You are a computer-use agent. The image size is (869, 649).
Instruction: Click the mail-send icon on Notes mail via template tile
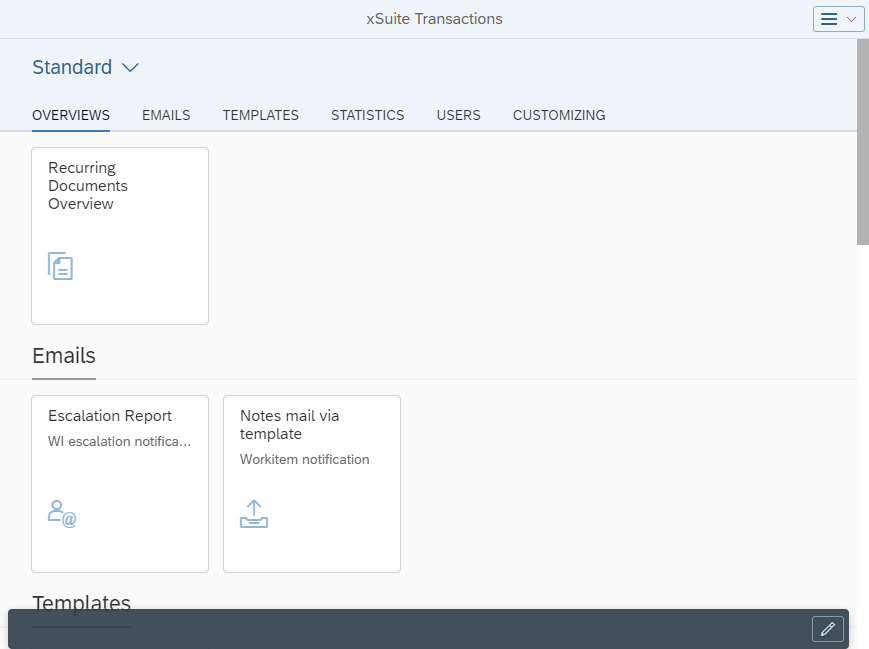(x=253, y=513)
